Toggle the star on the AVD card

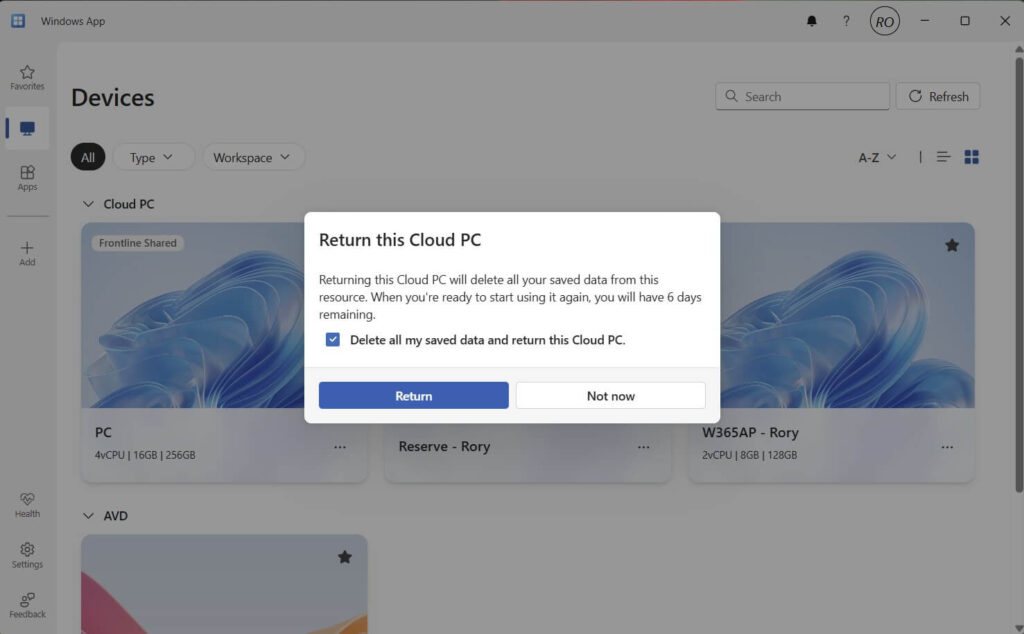pyautogui.click(x=345, y=557)
